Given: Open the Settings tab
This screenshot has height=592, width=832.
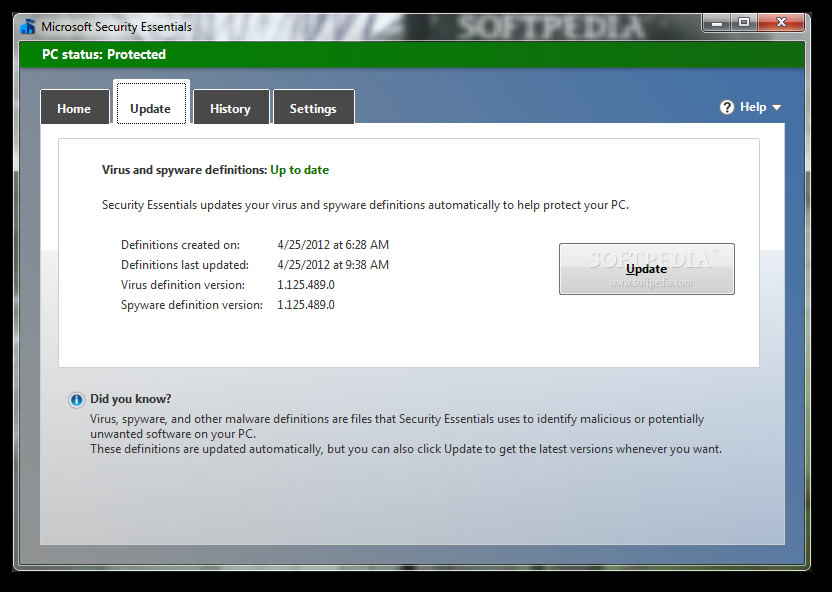Looking at the screenshot, I should [314, 108].
